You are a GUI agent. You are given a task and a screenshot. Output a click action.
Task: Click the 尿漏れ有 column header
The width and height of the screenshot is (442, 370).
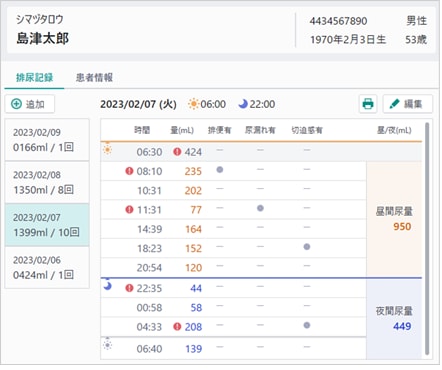tap(260, 130)
